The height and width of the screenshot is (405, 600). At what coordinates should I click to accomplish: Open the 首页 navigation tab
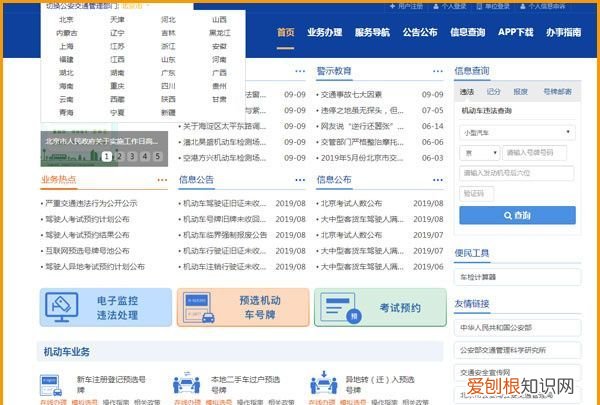(285, 32)
